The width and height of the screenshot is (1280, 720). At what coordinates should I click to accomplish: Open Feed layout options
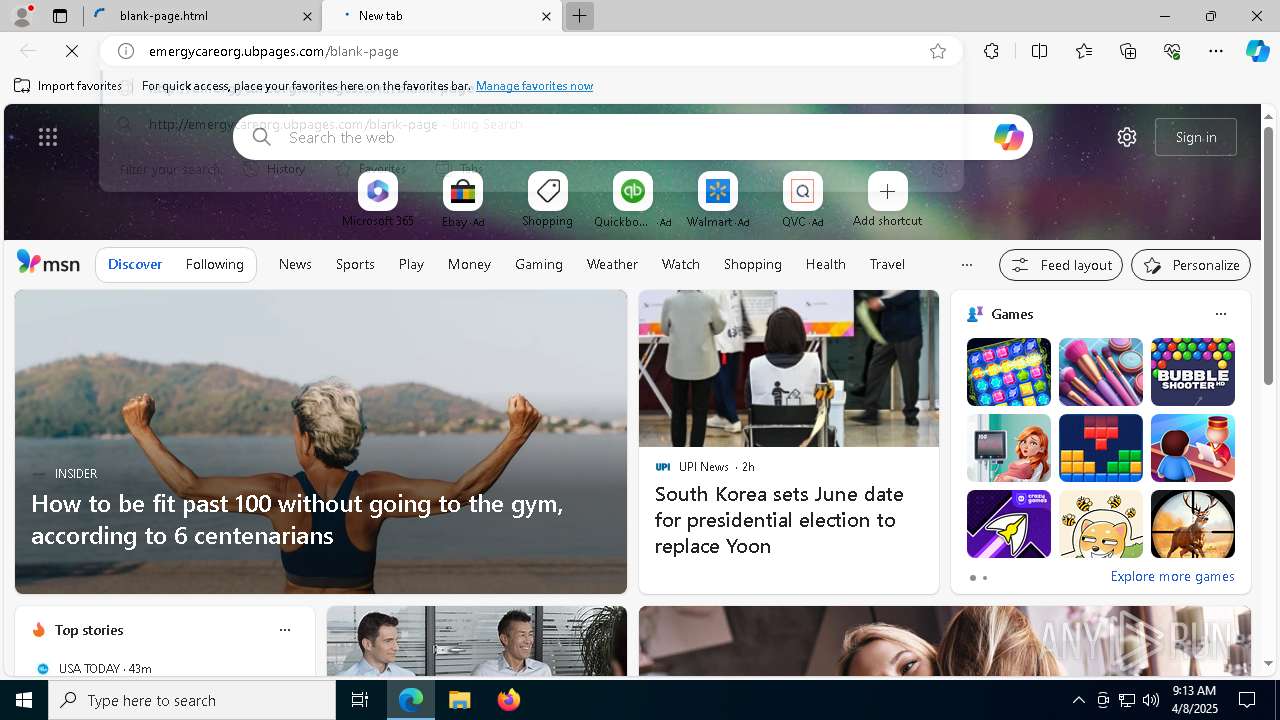coord(1061,265)
